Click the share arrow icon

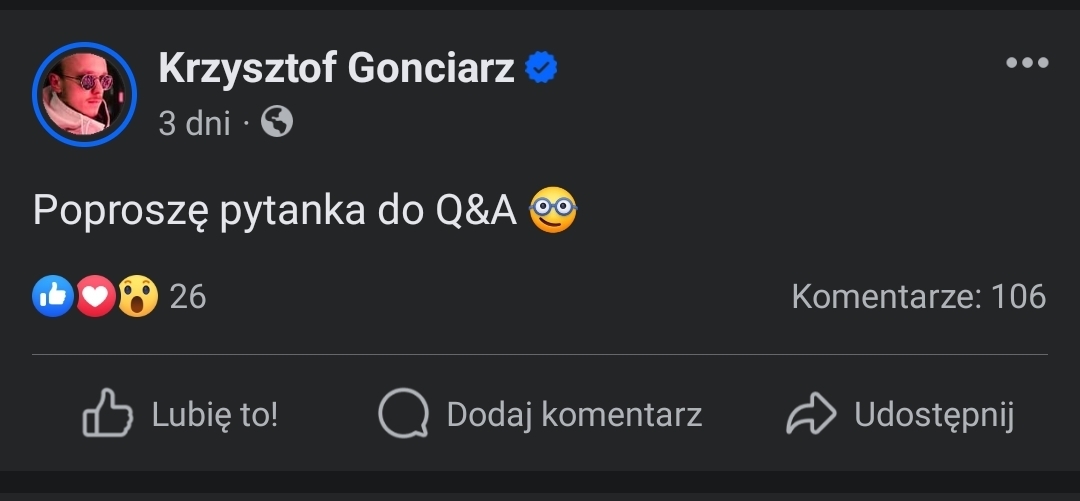(x=811, y=414)
